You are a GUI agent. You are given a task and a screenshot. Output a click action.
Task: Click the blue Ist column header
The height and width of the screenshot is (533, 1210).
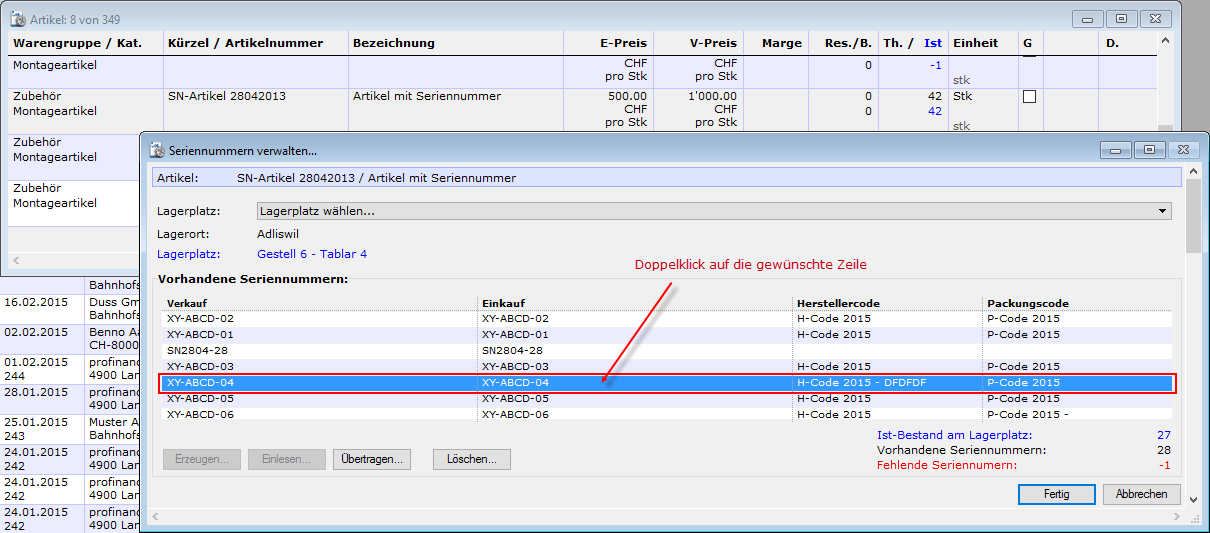pos(933,43)
